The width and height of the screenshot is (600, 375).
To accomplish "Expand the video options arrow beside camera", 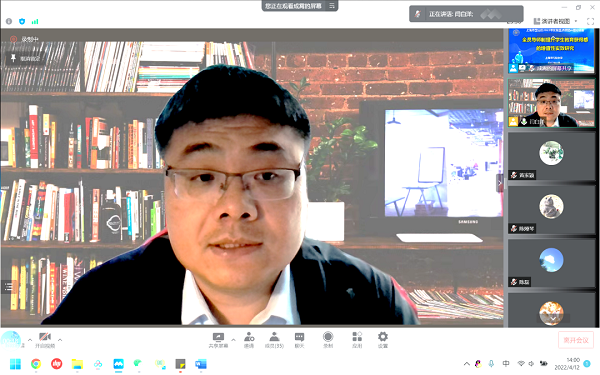I will (60, 339).
